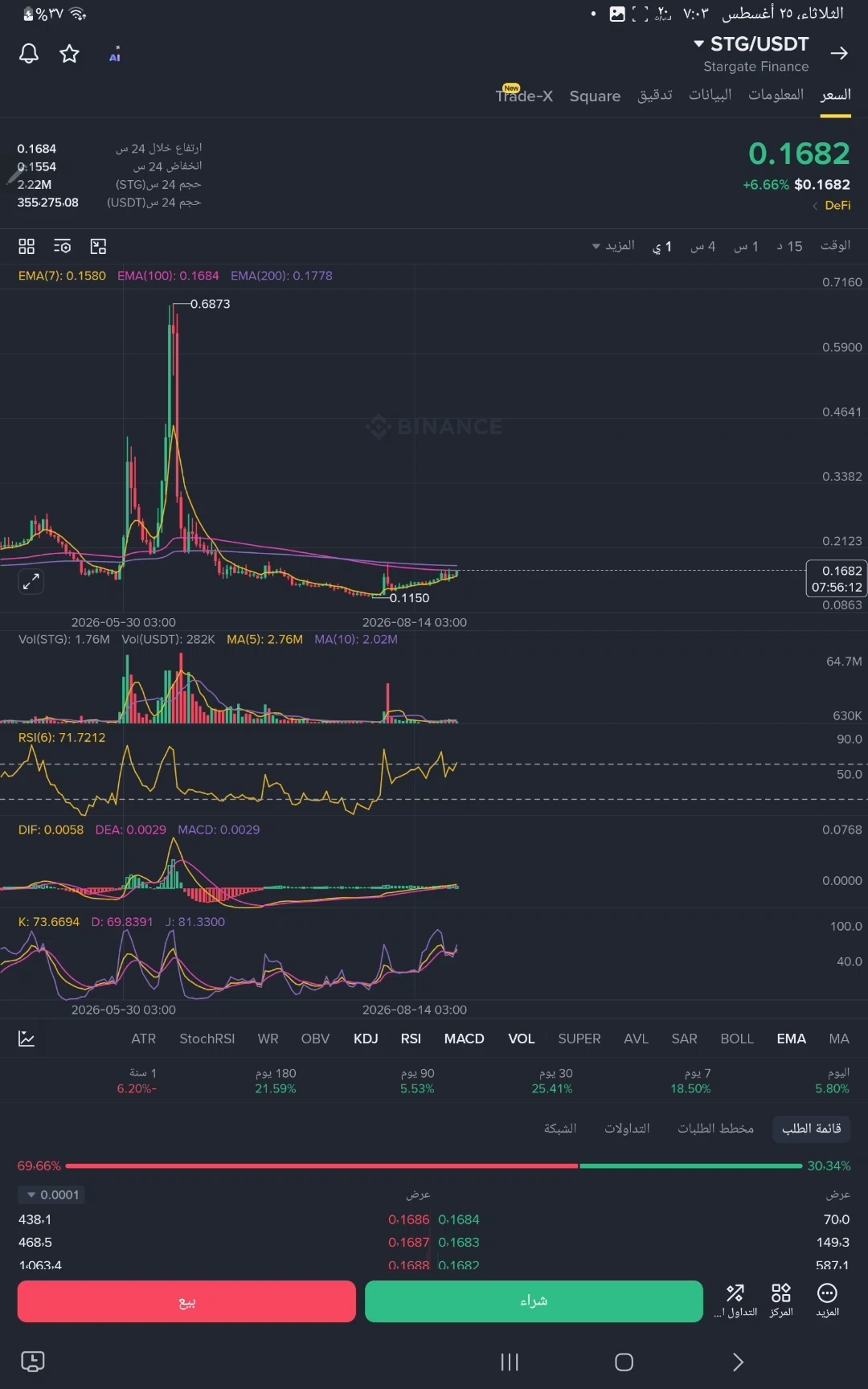This screenshot has height=1389, width=868.
Task: Open the Hub squares icon
Action: pos(781,1301)
